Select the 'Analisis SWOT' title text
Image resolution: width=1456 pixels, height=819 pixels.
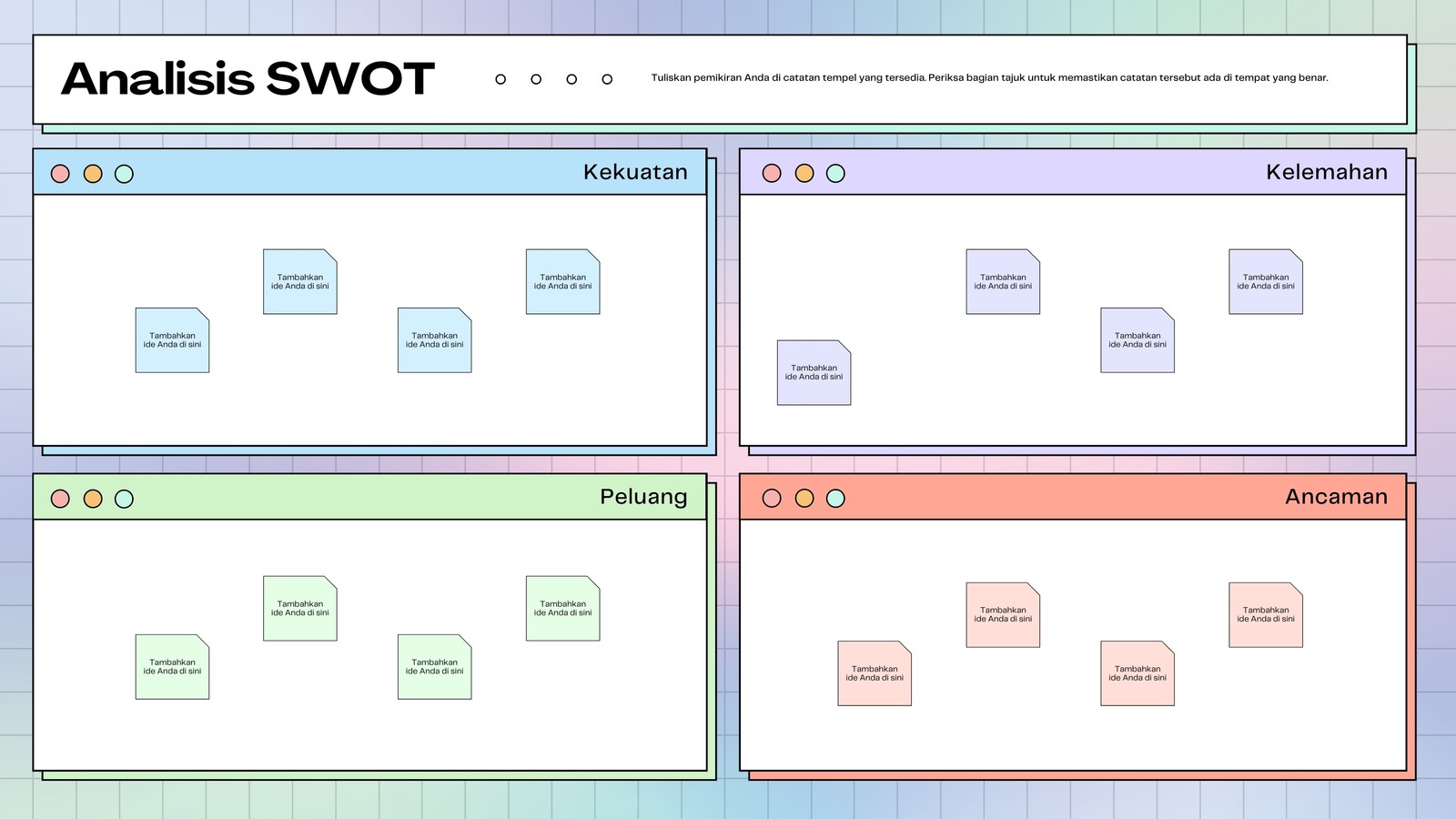[248, 78]
